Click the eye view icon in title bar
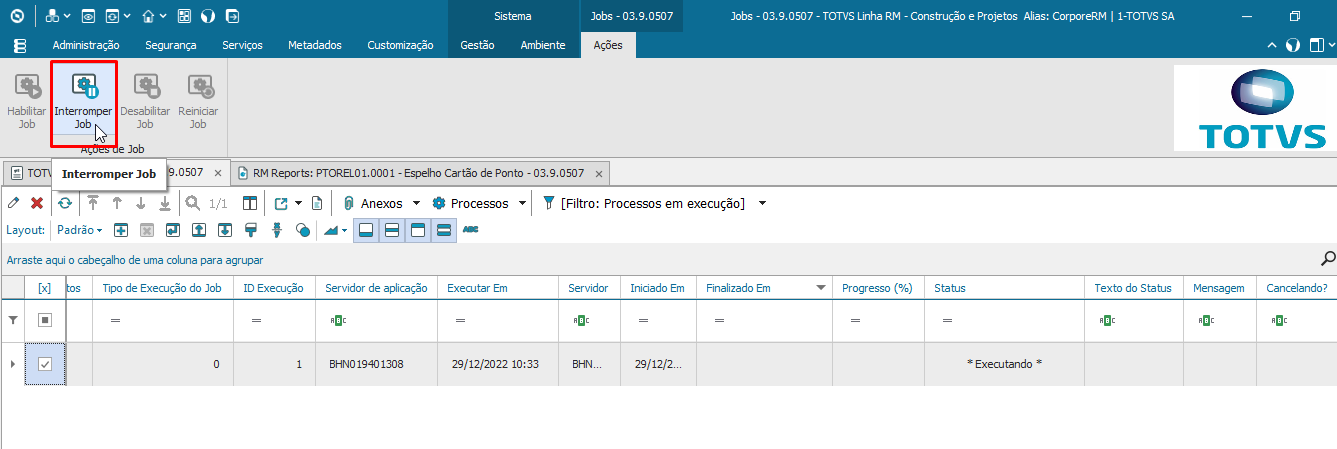The width and height of the screenshot is (1337, 449). pos(88,16)
